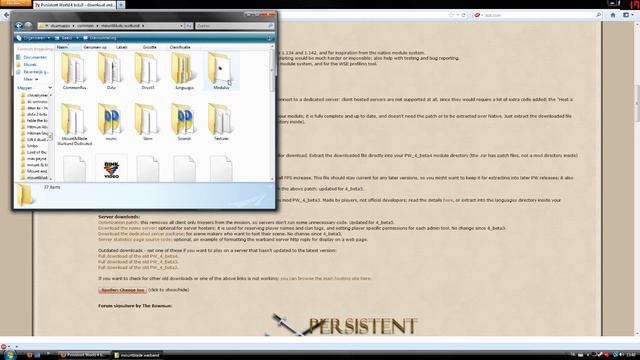Open the DirectX folder
Screen dimensions: 640x360
147,71
